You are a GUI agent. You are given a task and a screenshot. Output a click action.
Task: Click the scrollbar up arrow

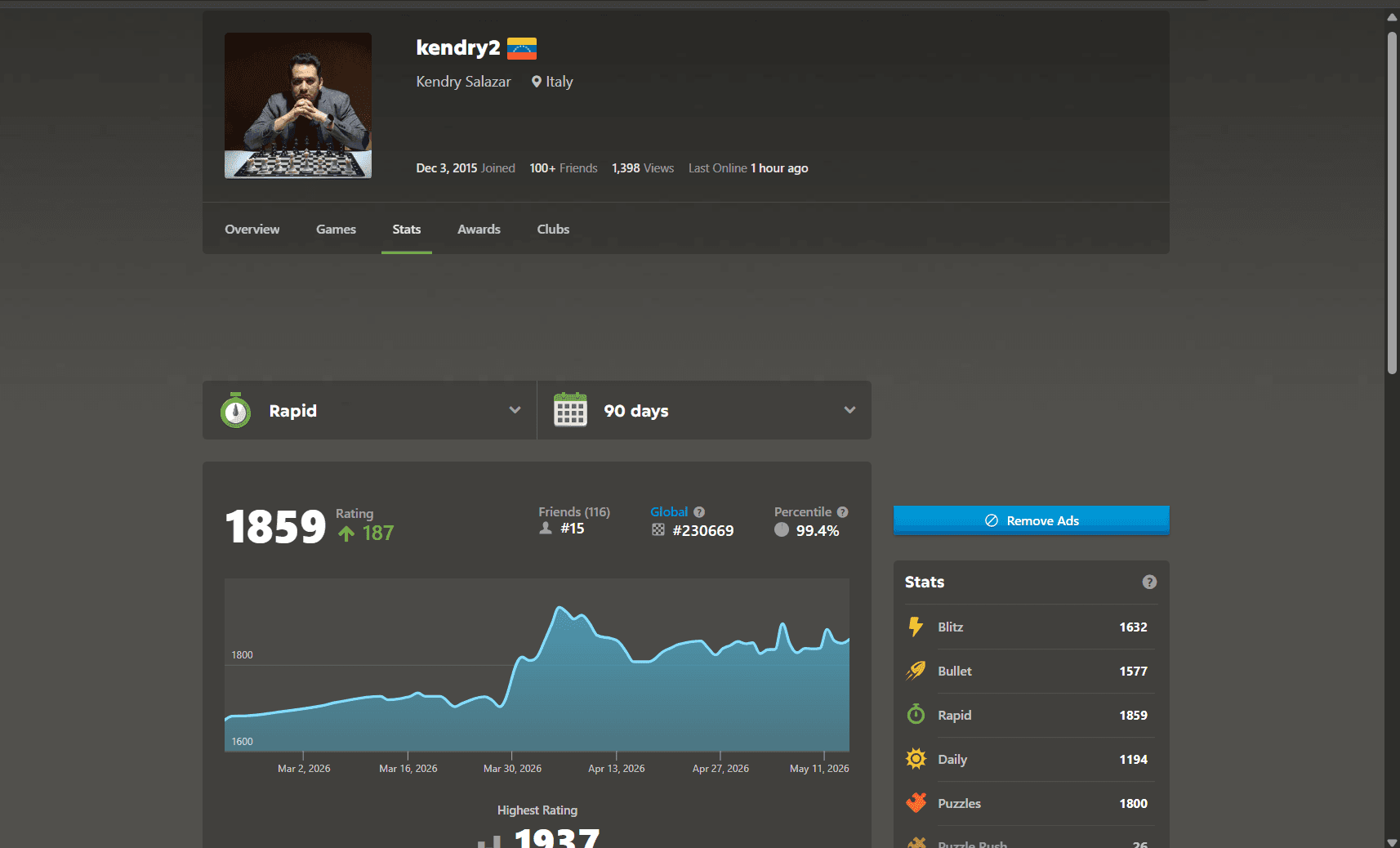[x=1392, y=16]
